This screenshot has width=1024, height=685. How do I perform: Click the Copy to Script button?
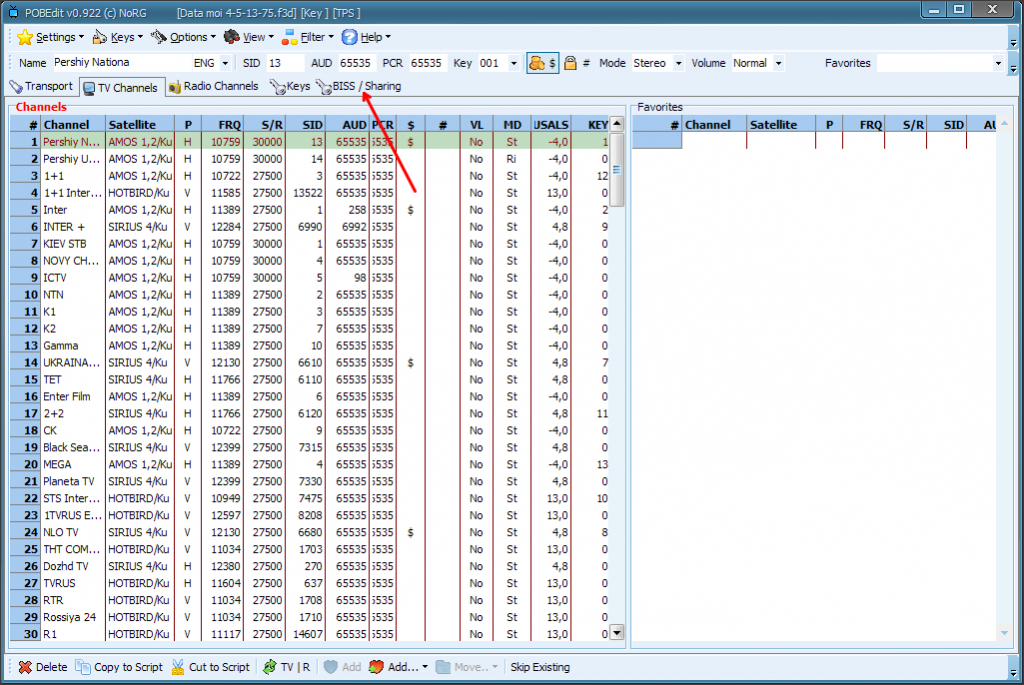pyautogui.click(x=119, y=667)
